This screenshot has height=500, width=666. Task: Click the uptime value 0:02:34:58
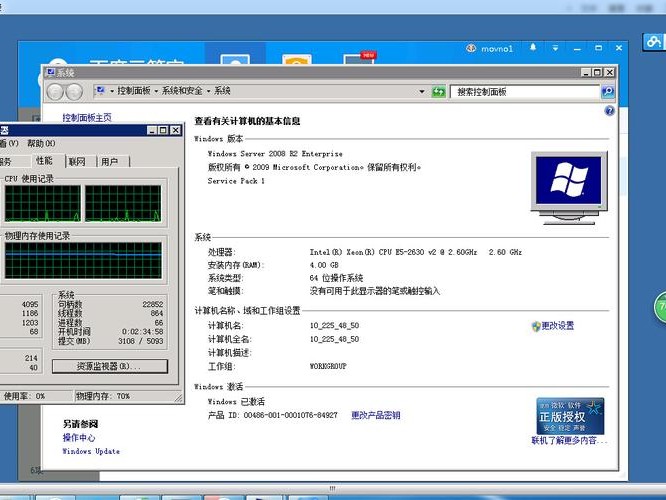142,332
